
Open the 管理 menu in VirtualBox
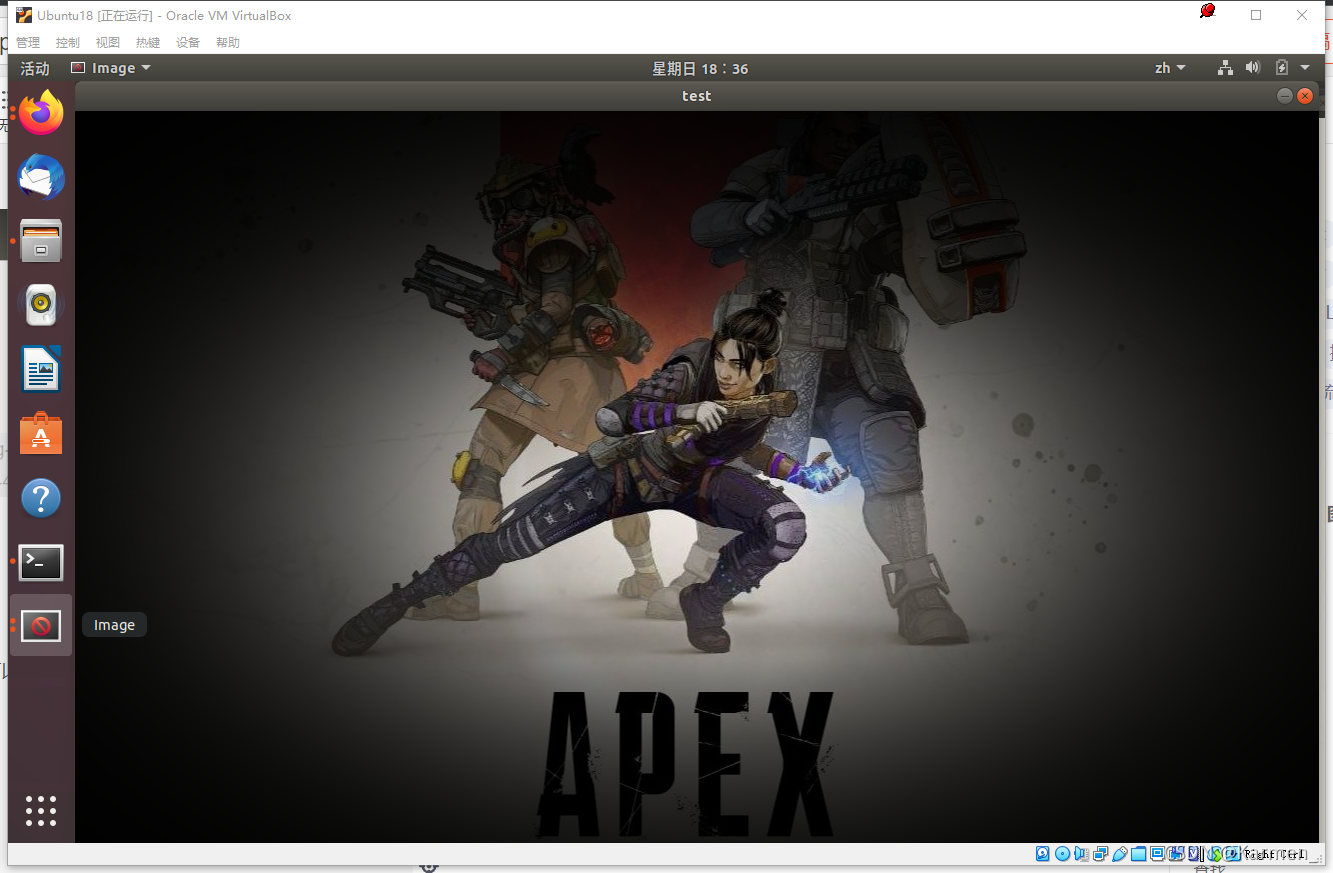[x=28, y=42]
